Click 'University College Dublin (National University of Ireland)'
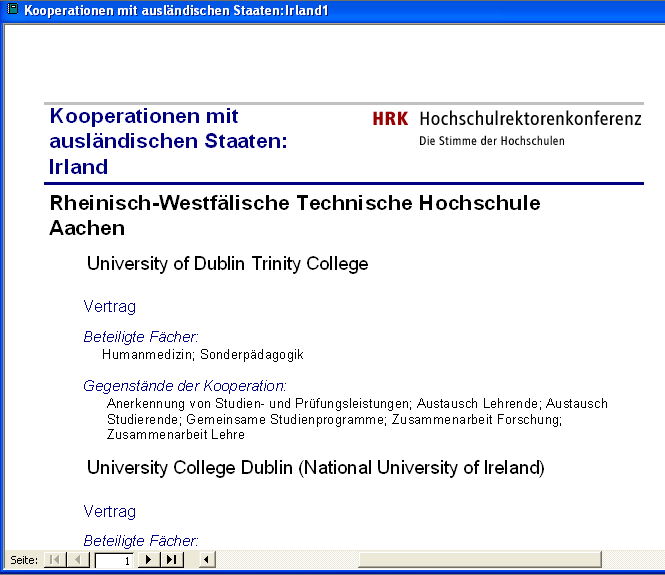 click(x=316, y=468)
